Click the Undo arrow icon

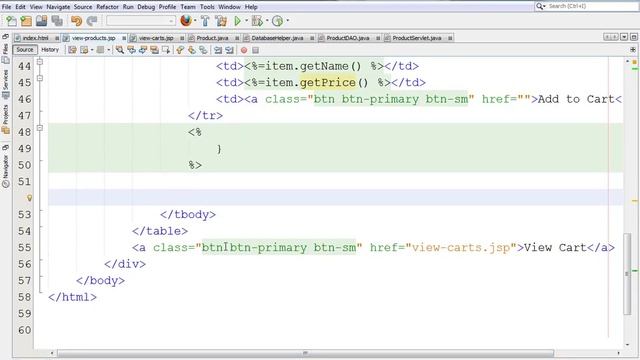point(76,21)
